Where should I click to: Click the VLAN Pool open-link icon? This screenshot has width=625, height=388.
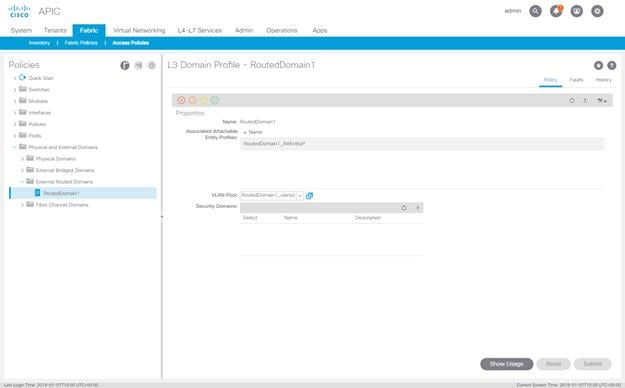click(309, 195)
